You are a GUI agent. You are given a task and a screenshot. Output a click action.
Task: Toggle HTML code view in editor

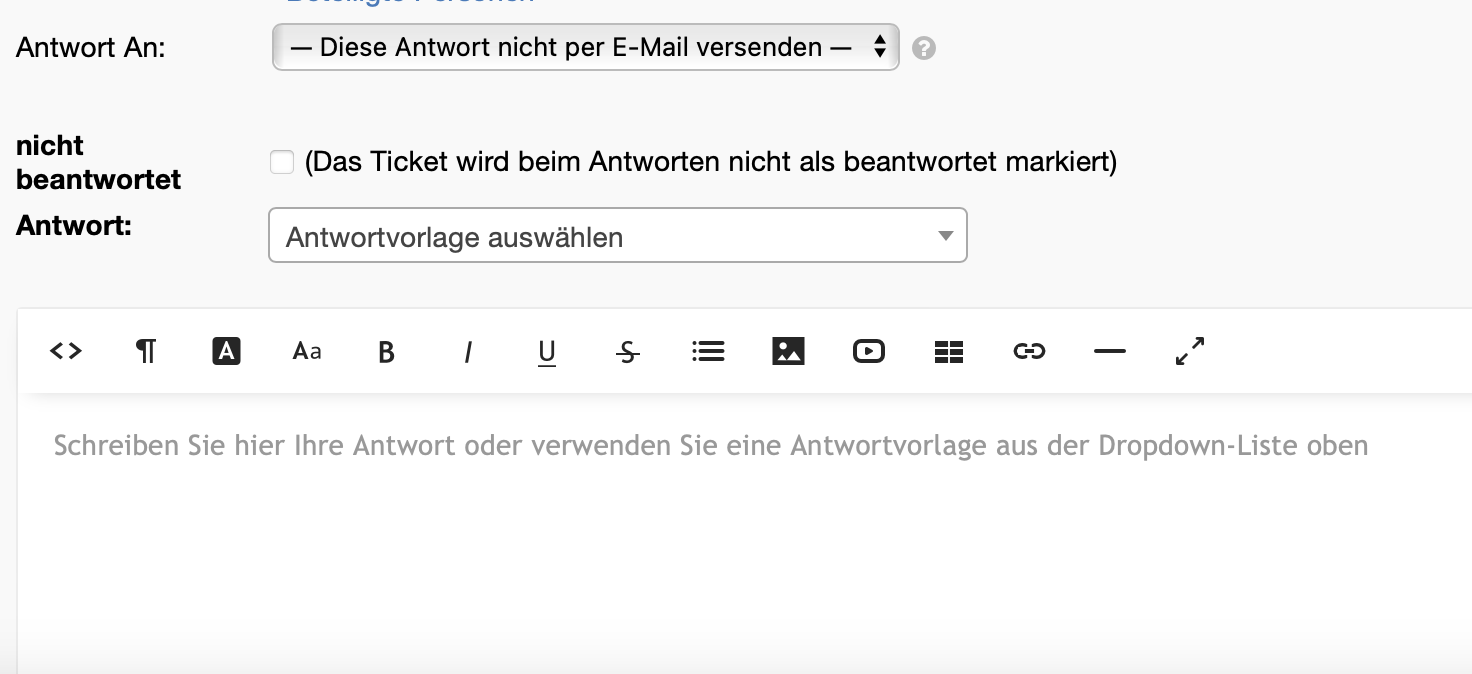66,351
